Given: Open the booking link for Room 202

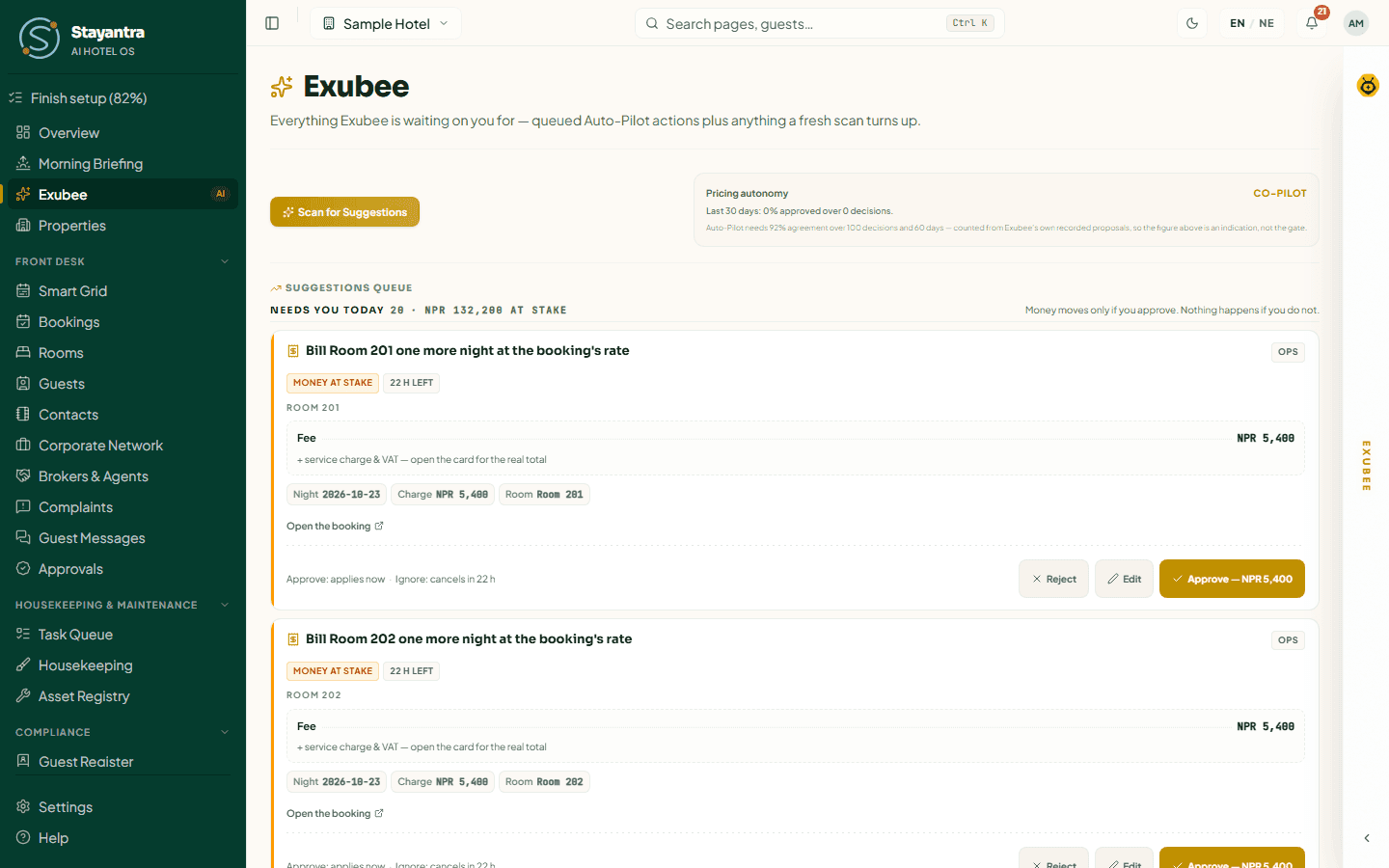Looking at the screenshot, I should 335,814.
